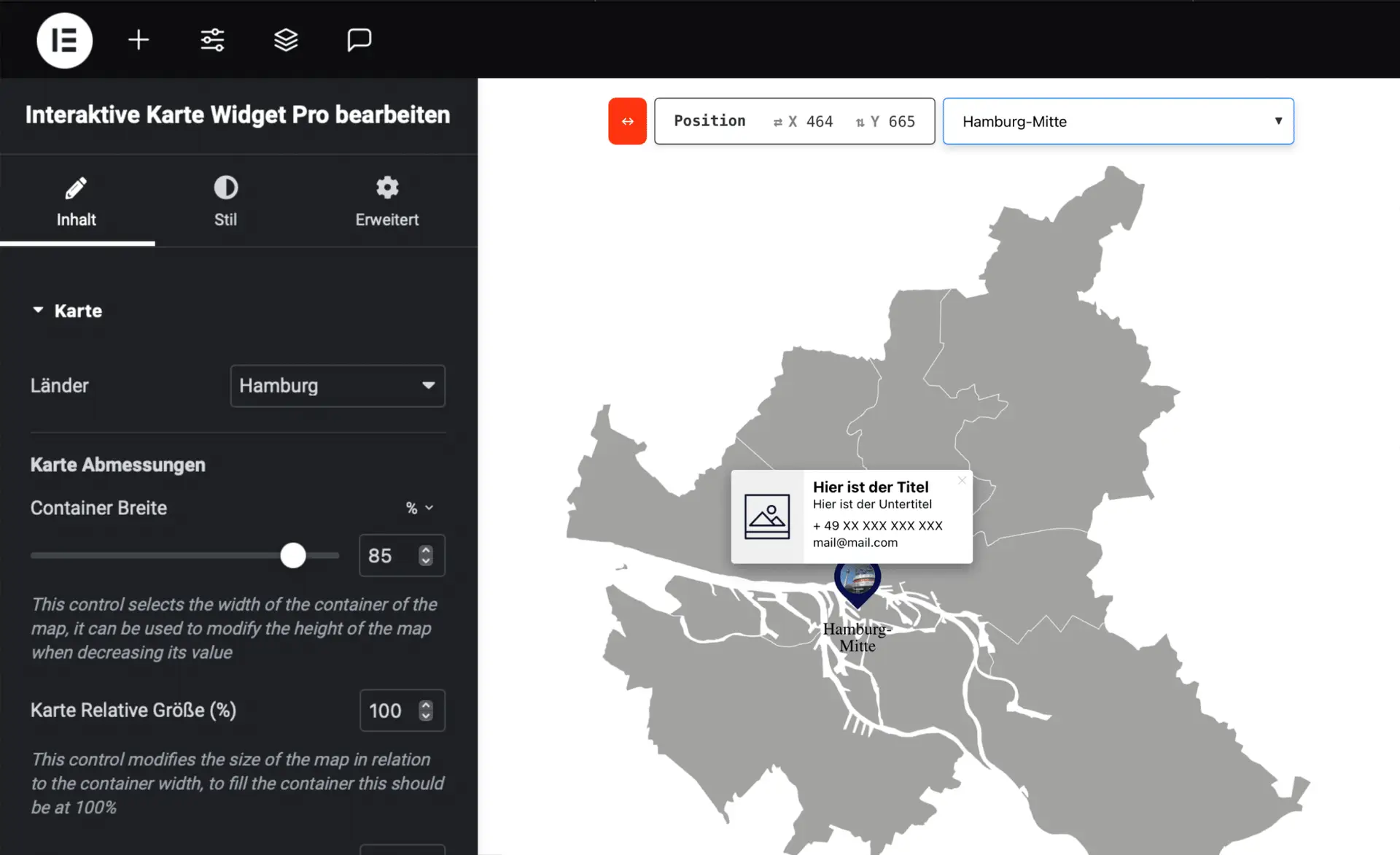Open site settings sliders icon
This screenshot has width=1400, height=855.
212,40
